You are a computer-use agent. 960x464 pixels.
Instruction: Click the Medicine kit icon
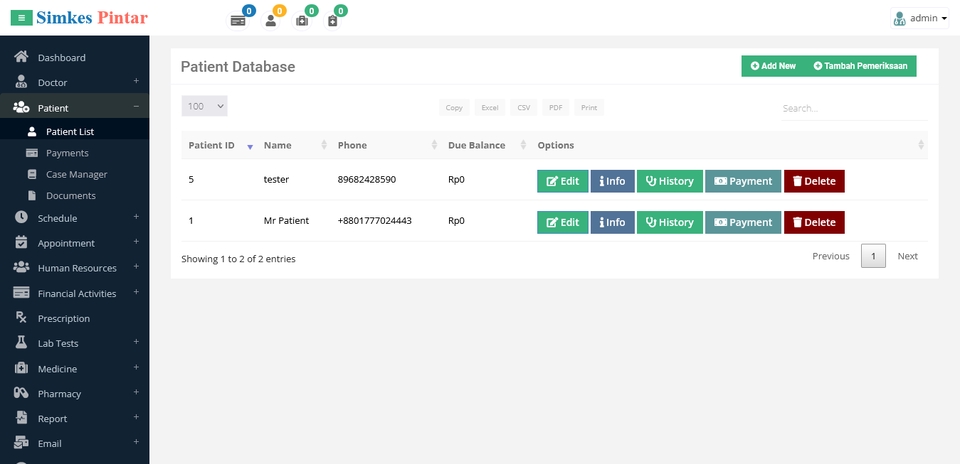pos(21,368)
